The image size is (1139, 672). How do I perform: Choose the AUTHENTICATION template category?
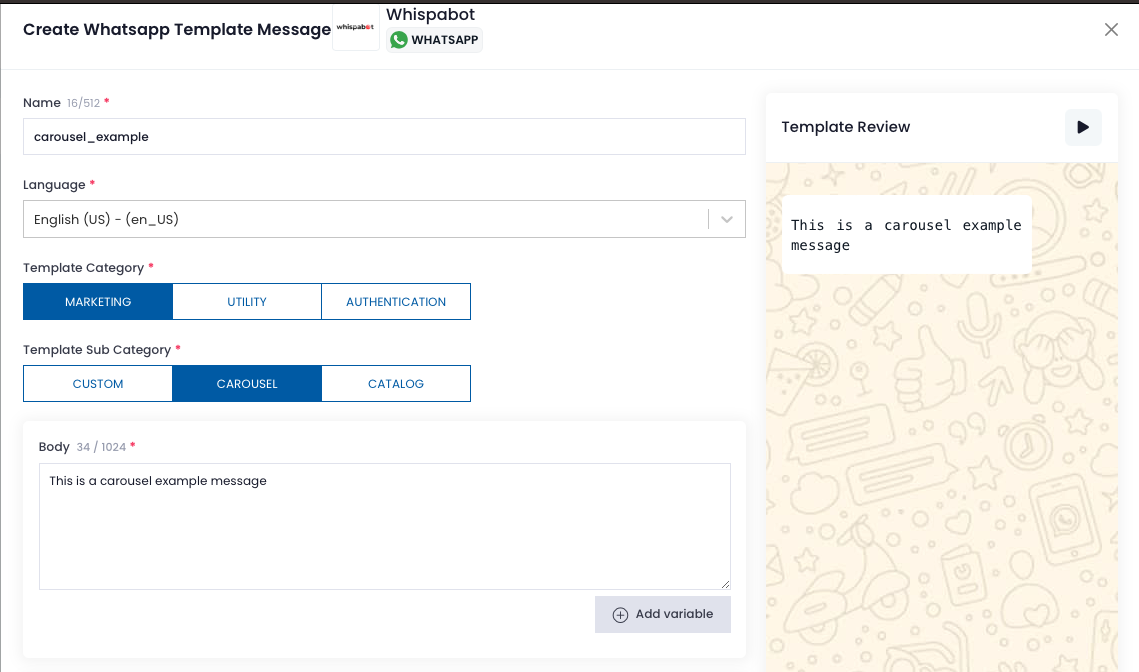(396, 301)
